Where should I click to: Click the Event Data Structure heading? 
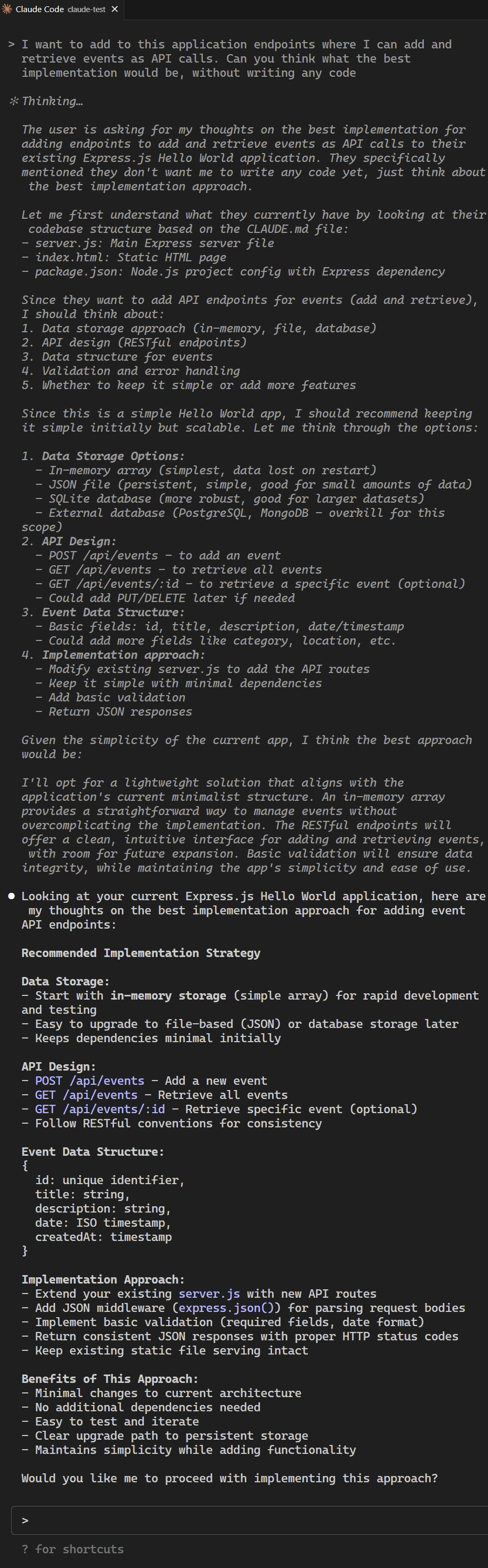coord(92,1151)
